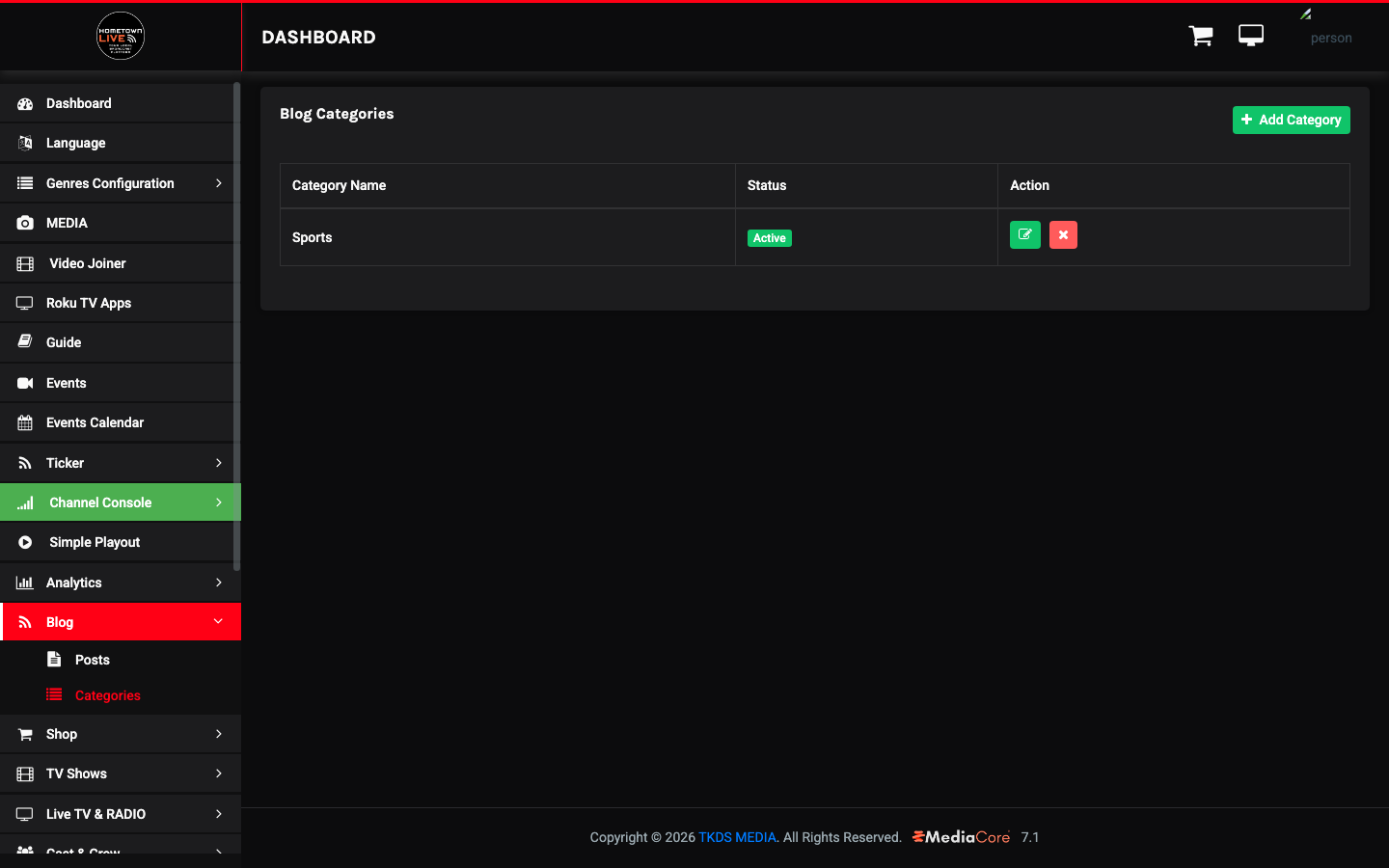Expand the TV Shows submenu arrow
Screen dimensions: 1389x868
(x=219, y=773)
